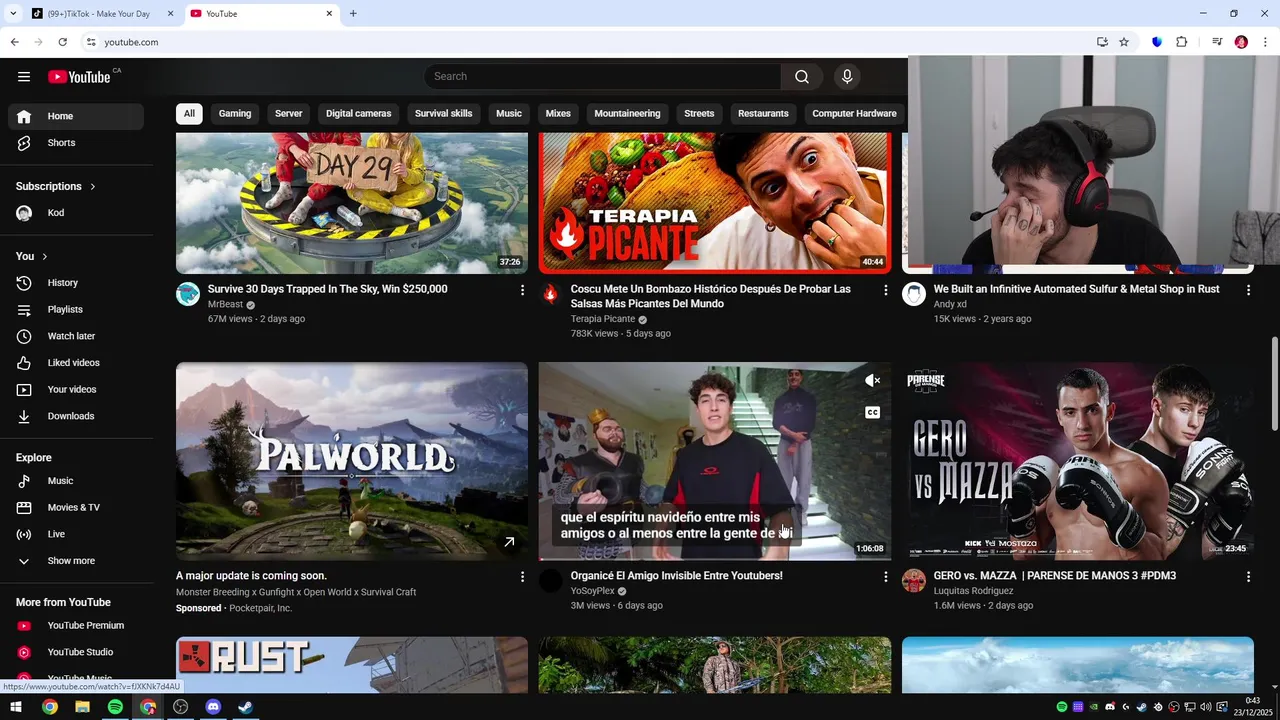Start search with the magnifier button

[x=802, y=77]
